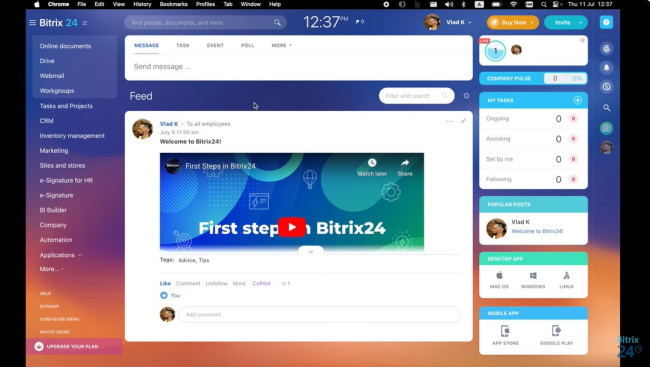The image size is (650, 367).
Task: Click the help question mark icon
Action: (606, 22)
